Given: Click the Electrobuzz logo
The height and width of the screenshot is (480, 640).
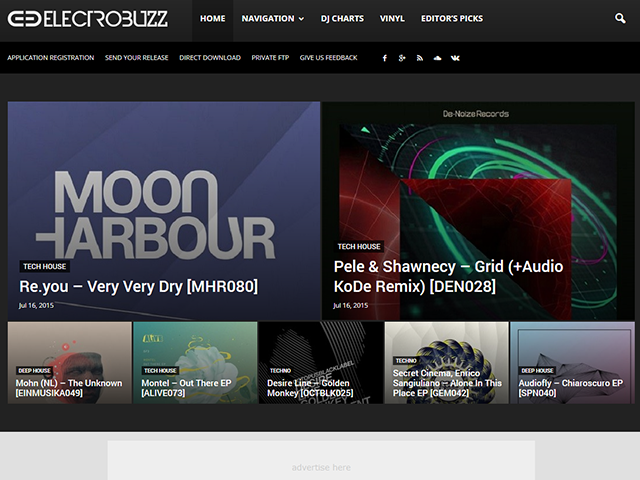Looking at the screenshot, I should click(87, 19).
